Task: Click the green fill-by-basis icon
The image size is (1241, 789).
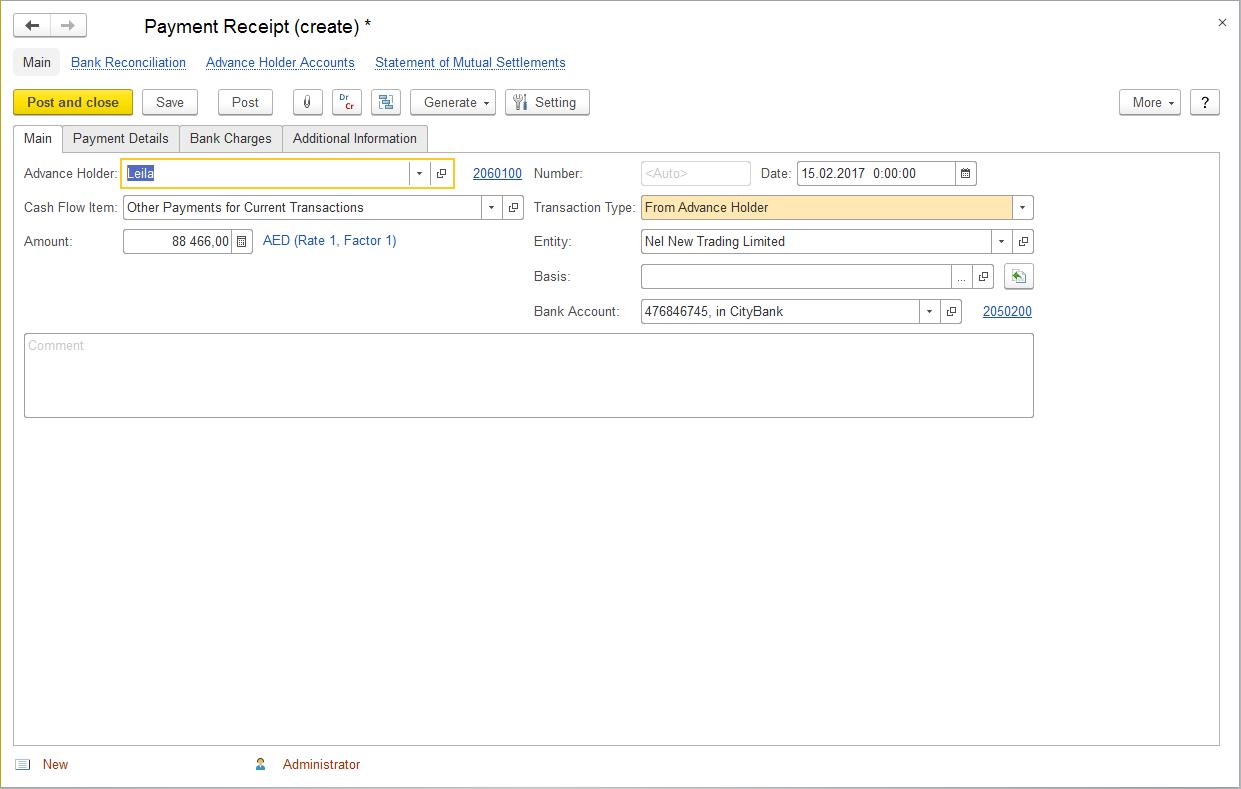Action: pos(1018,277)
